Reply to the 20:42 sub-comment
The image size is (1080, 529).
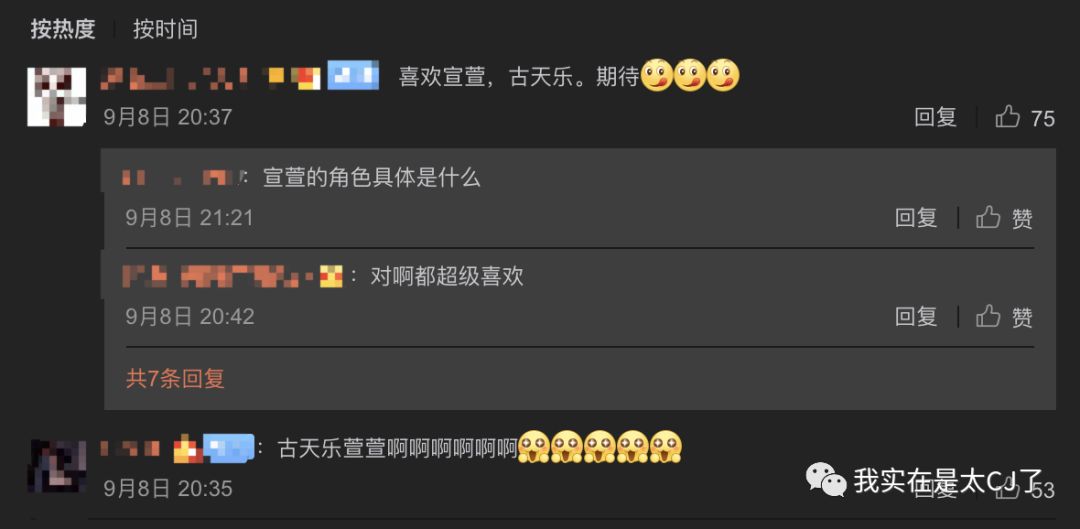pos(916,316)
